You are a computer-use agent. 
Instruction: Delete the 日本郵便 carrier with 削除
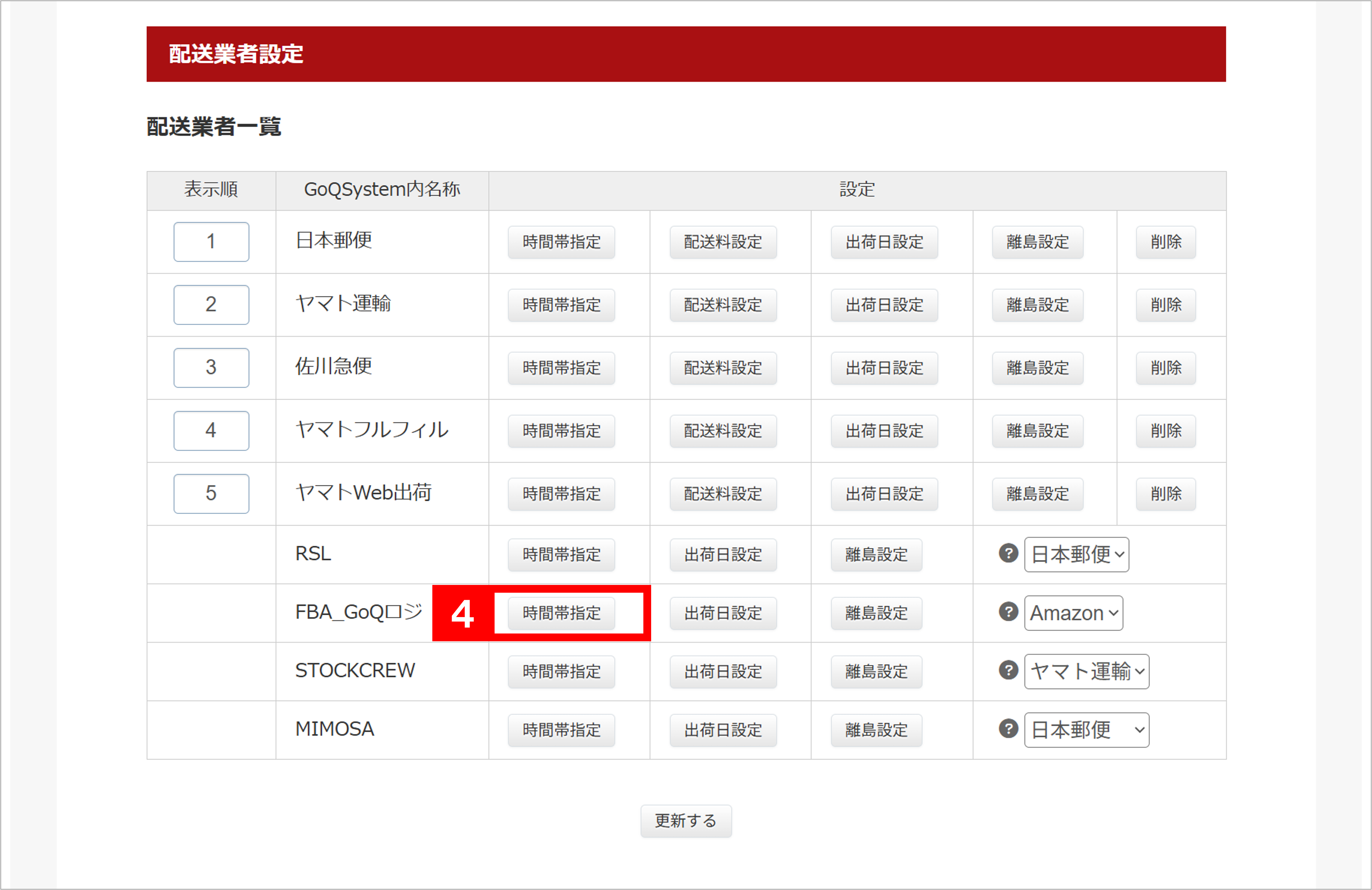pyautogui.click(x=1166, y=242)
